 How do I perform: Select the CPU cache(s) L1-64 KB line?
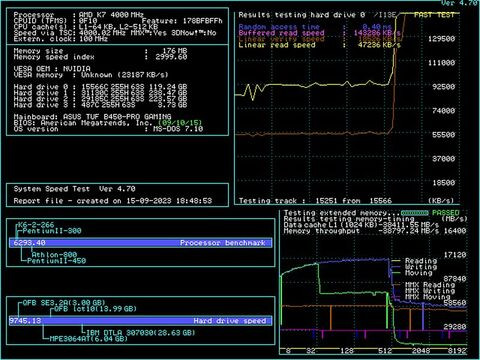coord(86,27)
